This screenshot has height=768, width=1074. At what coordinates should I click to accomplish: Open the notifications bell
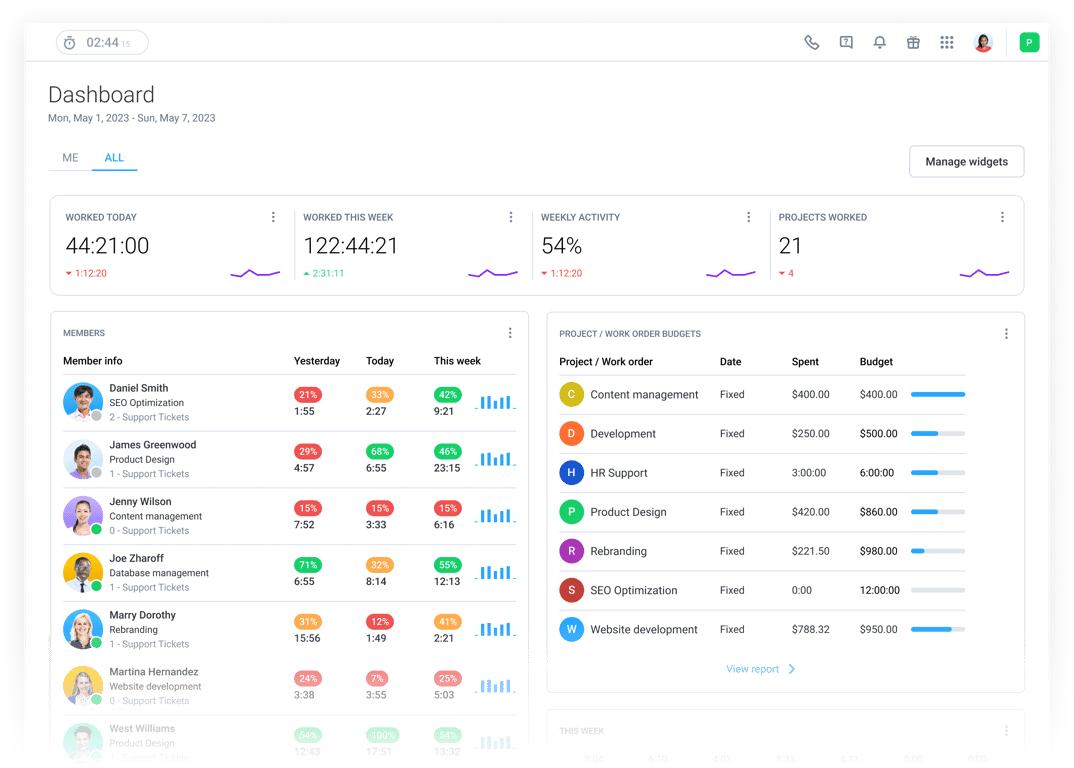(x=879, y=42)
